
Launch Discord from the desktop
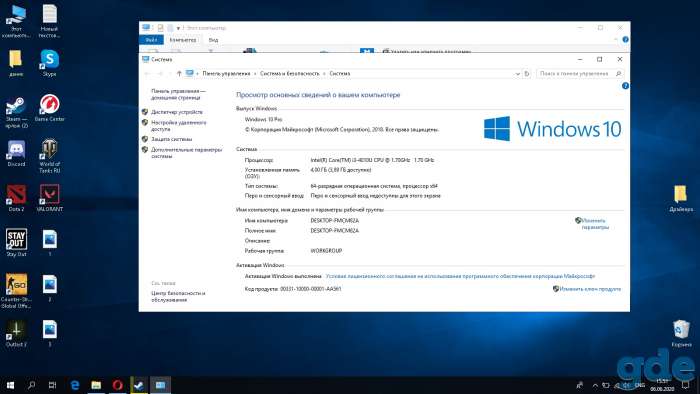click(x=16, y=153)
